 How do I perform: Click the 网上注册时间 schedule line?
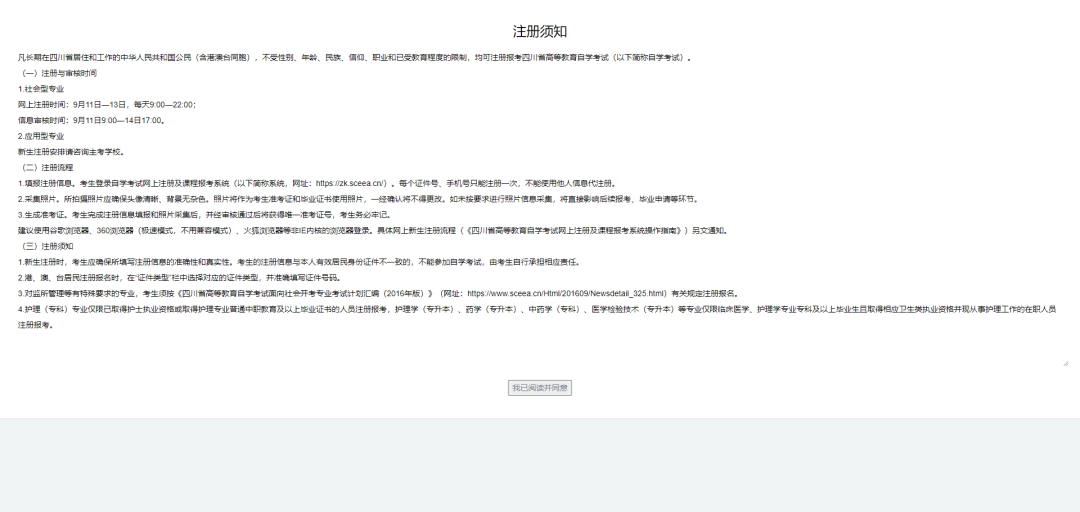pyautogui.click(x=107, y=104)
